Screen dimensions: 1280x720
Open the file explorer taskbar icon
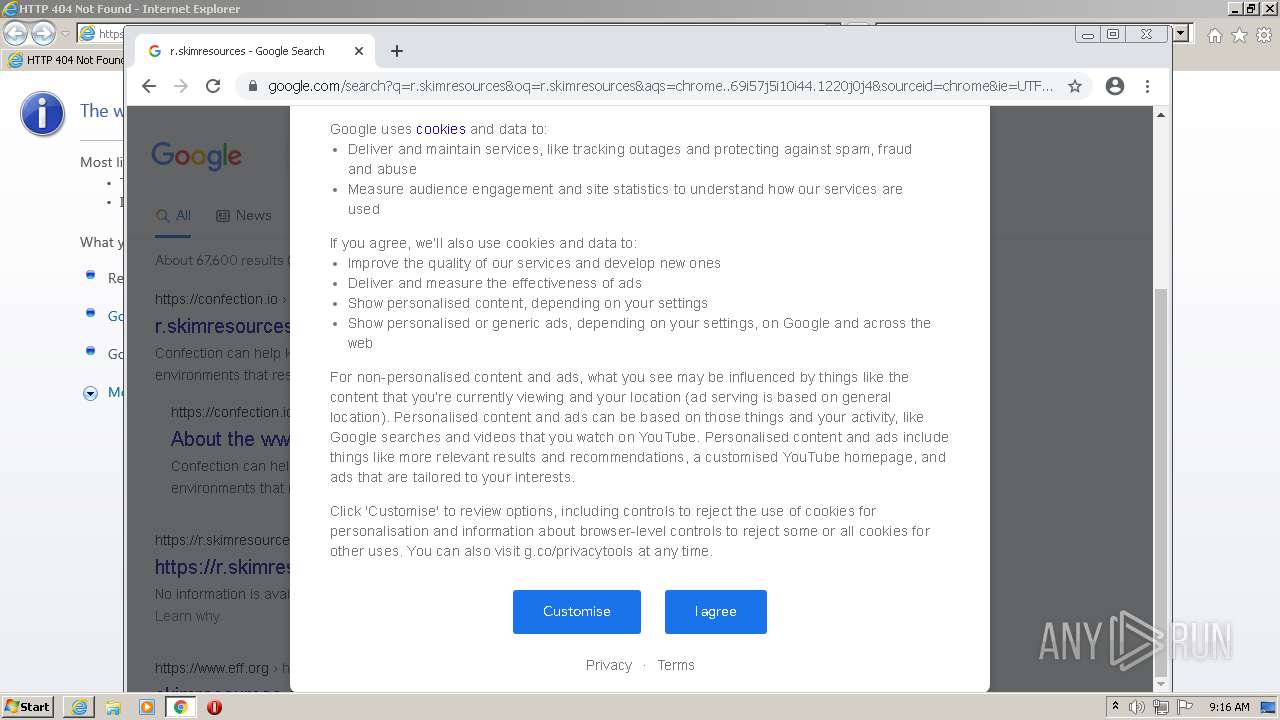113,707
